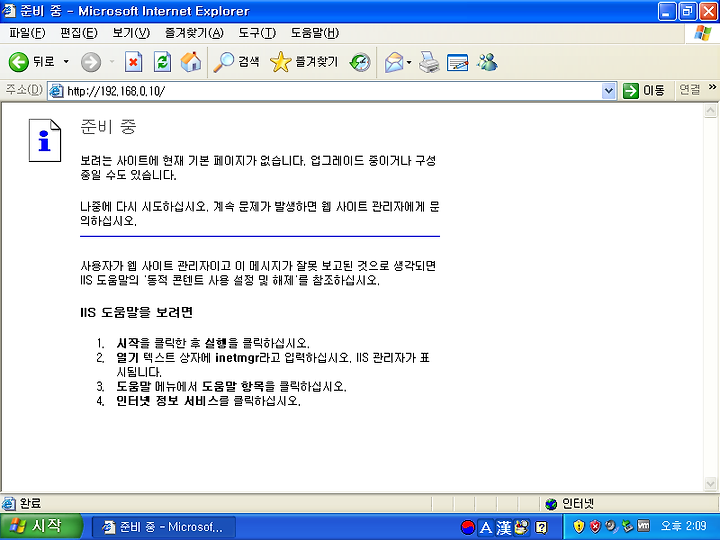
Task: Open Messenger people icon
Action: [x=487, y=62]
